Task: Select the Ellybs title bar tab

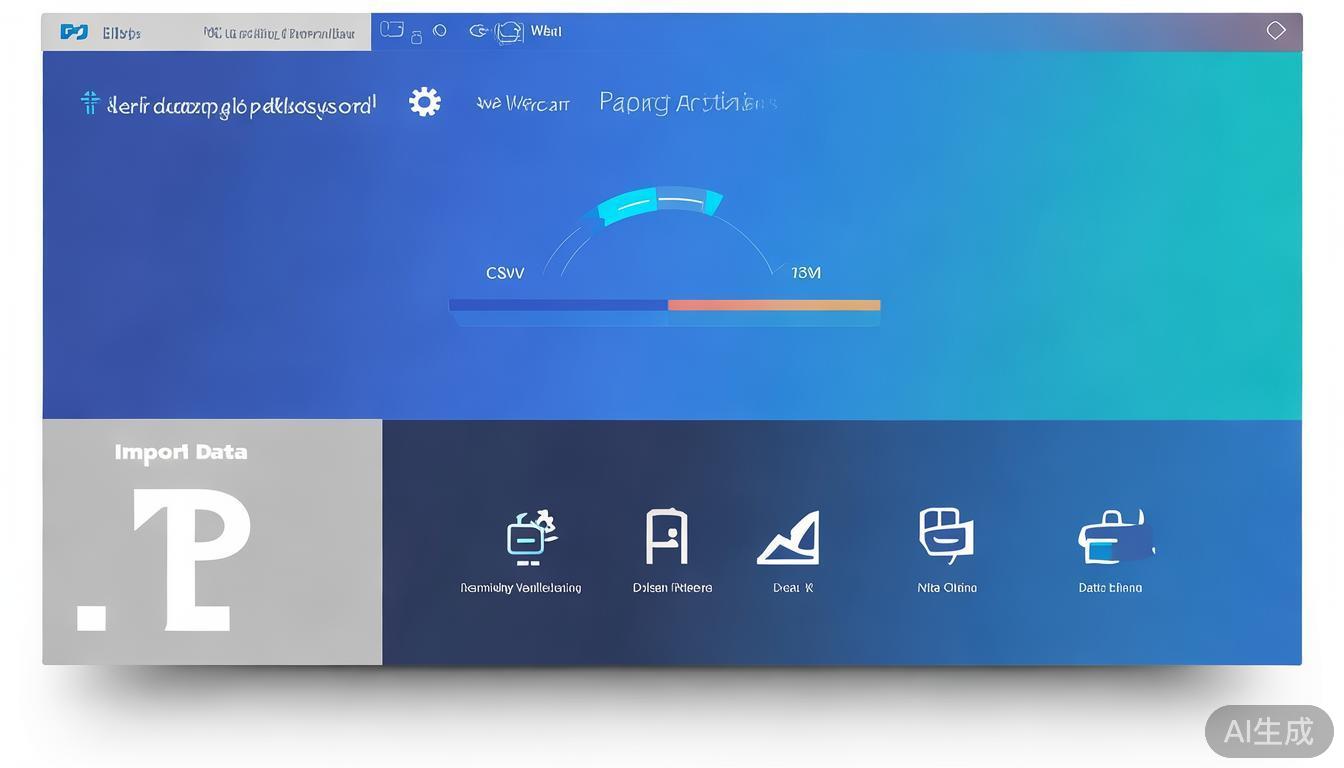Action: (121, 33)
